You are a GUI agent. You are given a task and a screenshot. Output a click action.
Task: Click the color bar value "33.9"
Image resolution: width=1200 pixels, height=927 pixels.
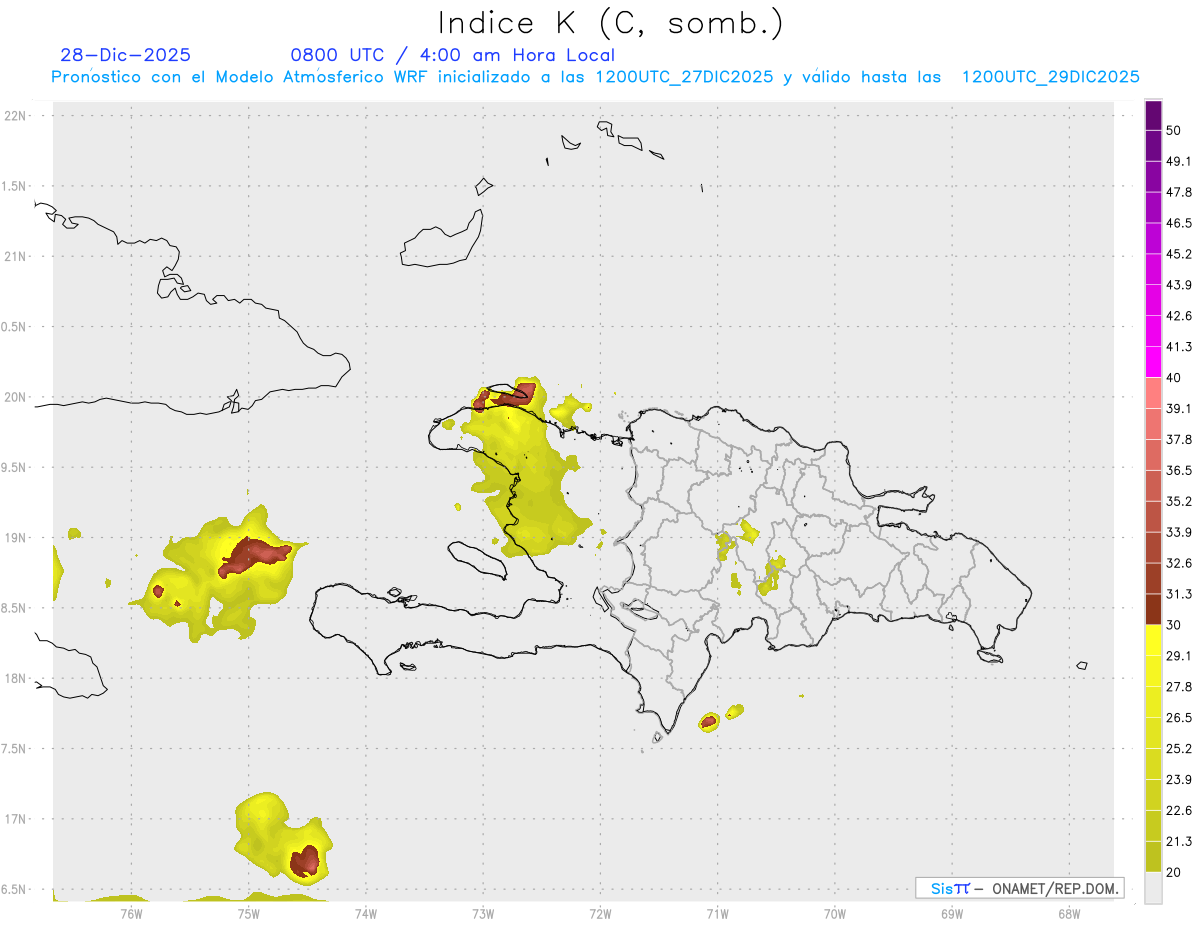tap(1179, 532)
